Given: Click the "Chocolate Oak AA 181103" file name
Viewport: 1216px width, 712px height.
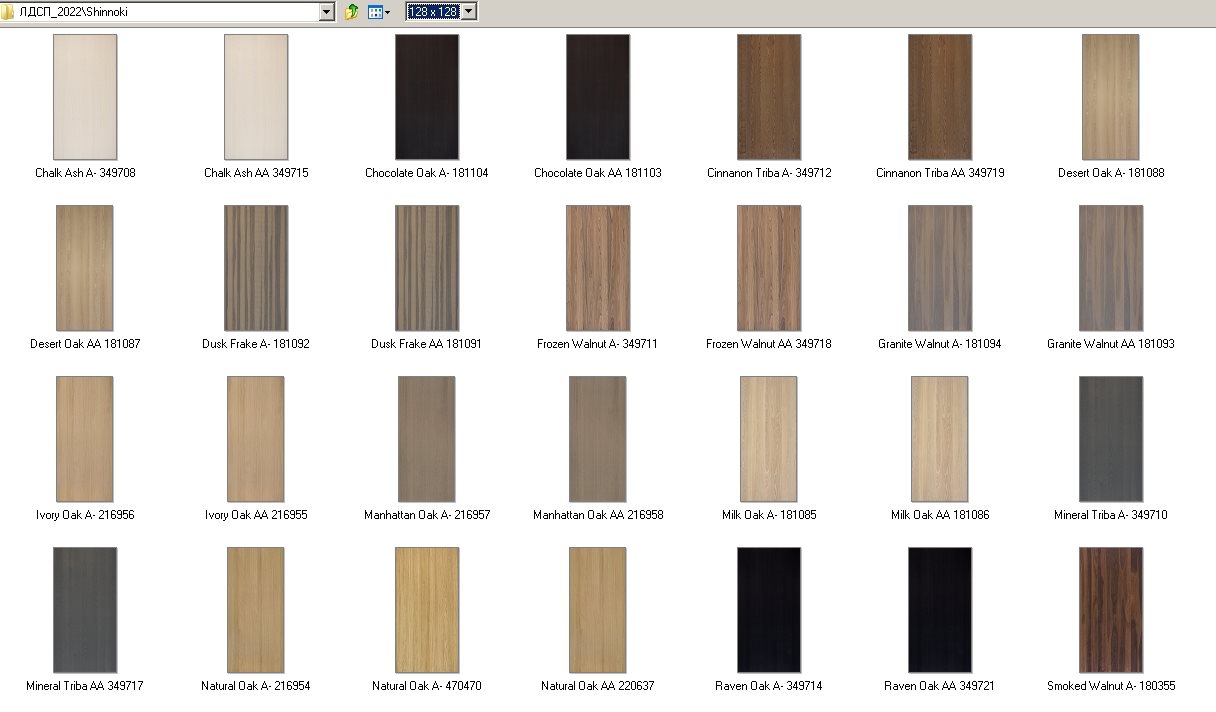Looking at the screenshot, I should [x=598, y=173].
